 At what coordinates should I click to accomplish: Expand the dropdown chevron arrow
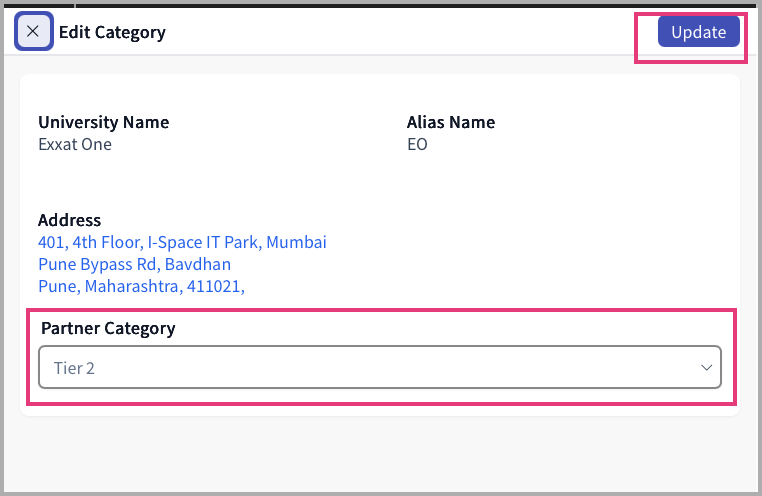(704, 368)
